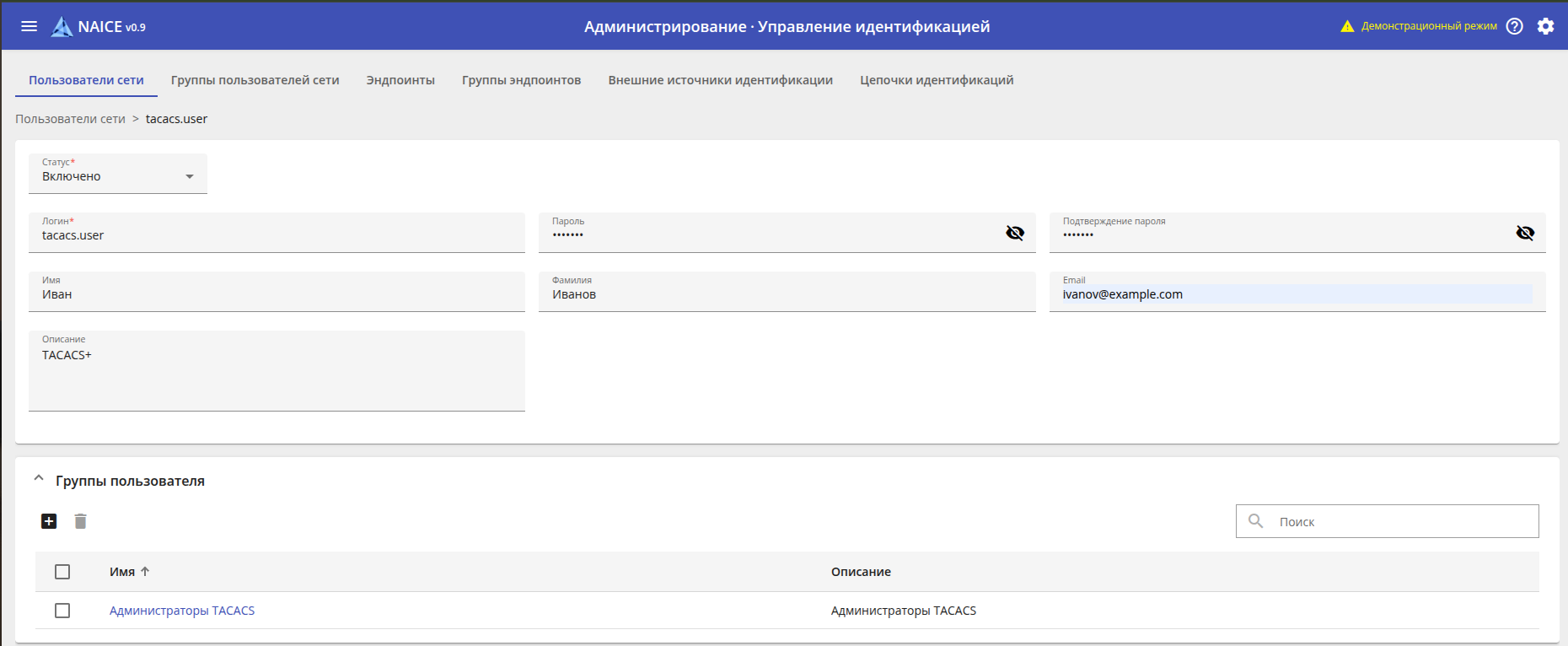
Task: Switch to the Эндпоинты tab
Action: (400, 80)
